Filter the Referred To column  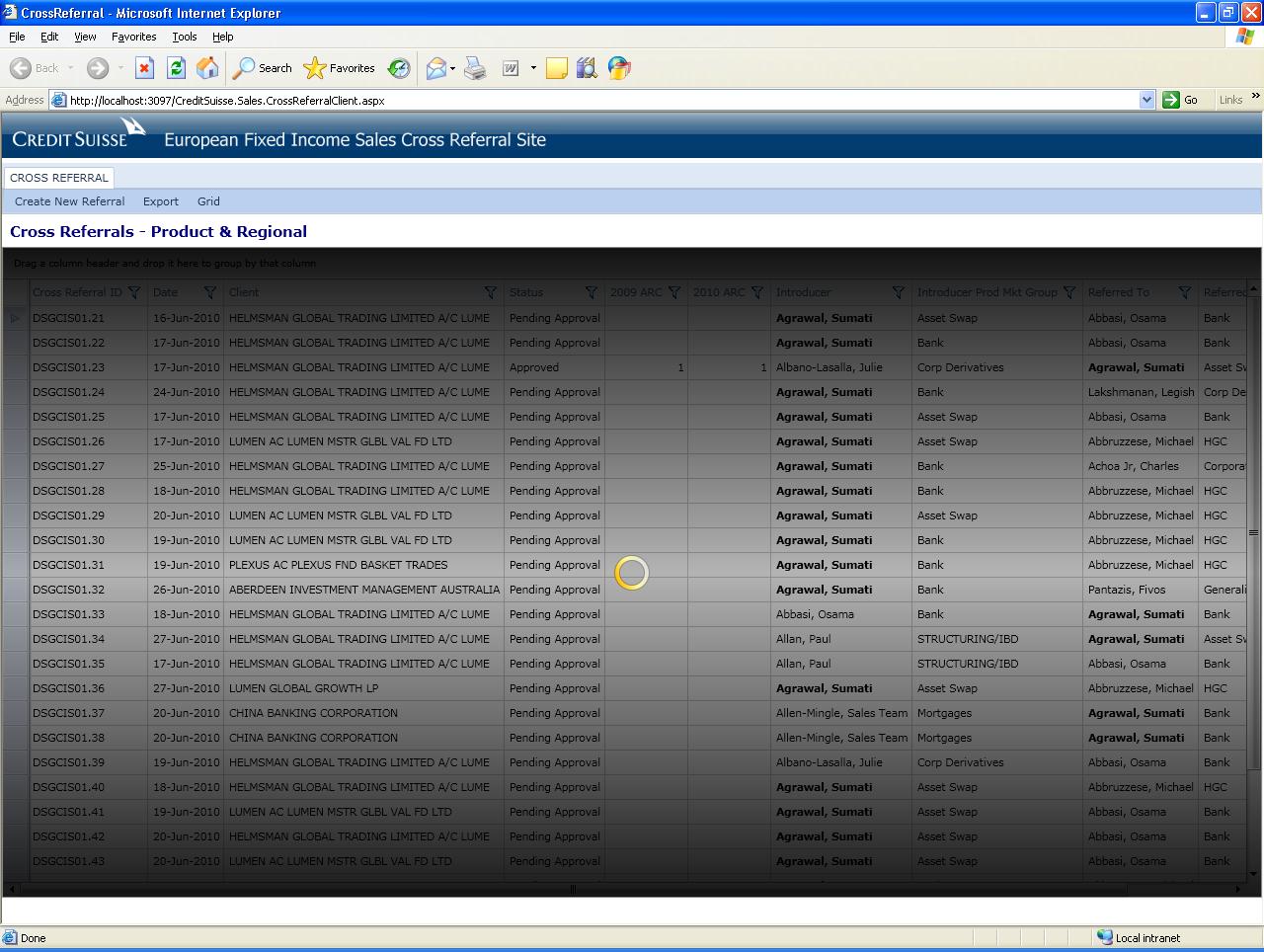tap(1184, 292)
